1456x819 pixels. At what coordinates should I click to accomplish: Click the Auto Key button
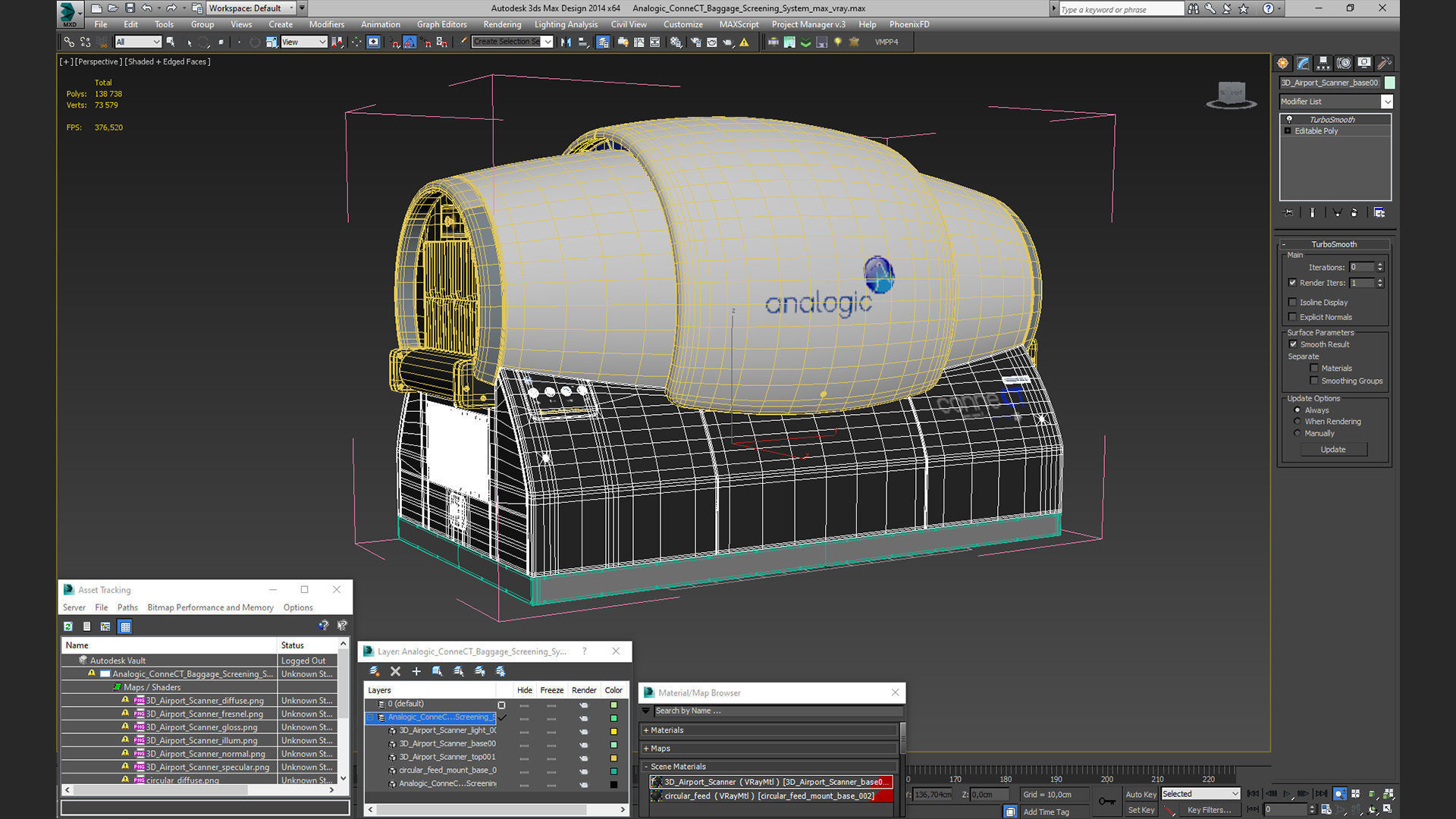coord(1141,794)
